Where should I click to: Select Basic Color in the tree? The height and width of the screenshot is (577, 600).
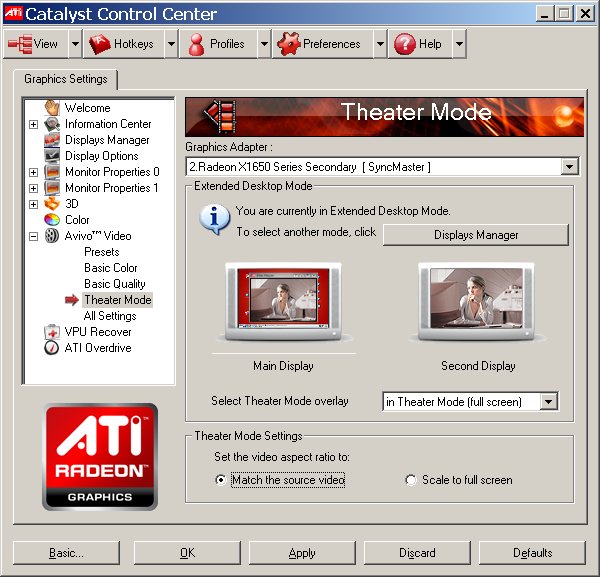pyautogui.click(x=111, y=268)
